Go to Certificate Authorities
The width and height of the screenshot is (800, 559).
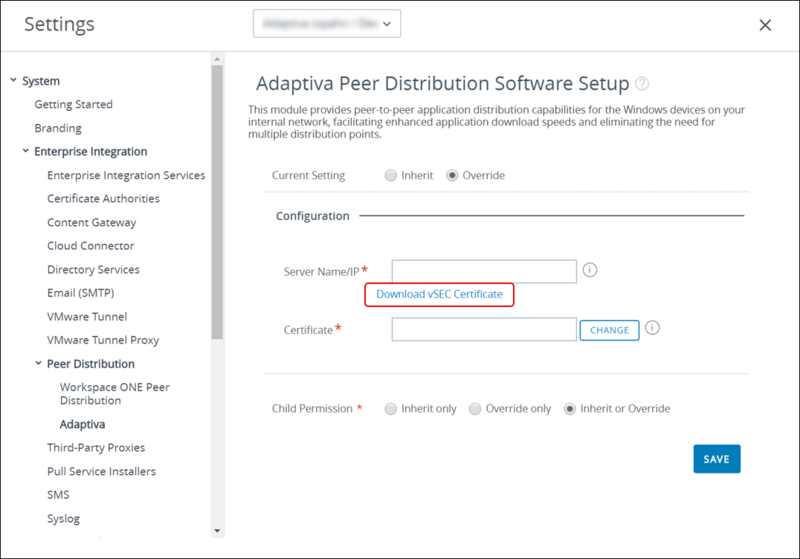pyautogui.click(x=103, y=198)
